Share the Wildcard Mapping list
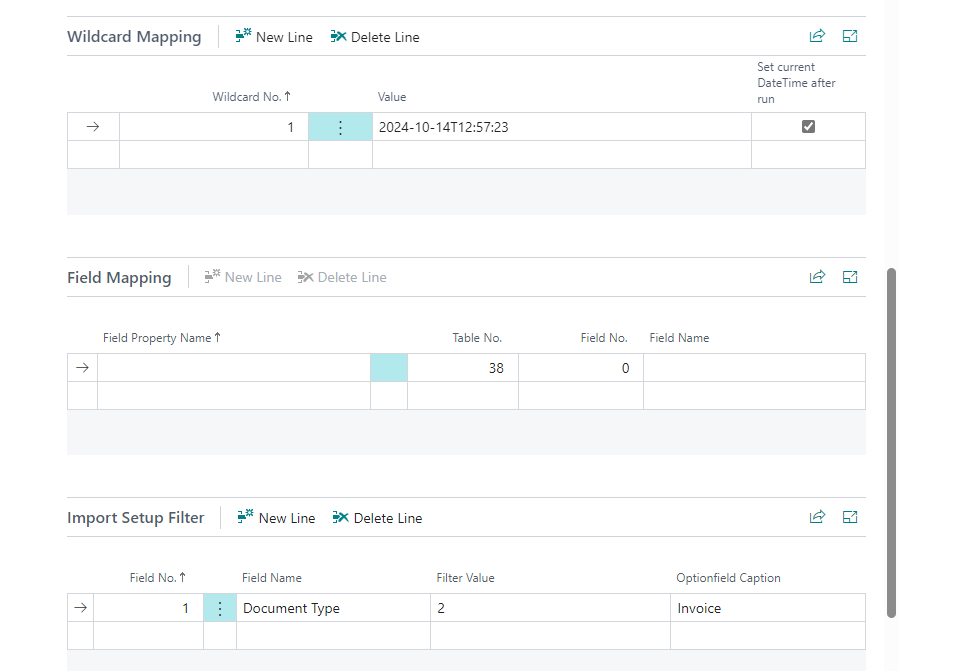This screenshot has width=967, height=671. tap(817, 36)
